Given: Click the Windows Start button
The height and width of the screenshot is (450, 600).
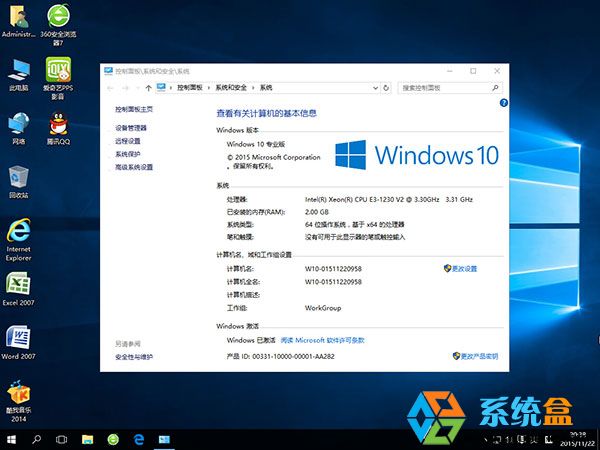Looking at the screenshot, I should [12, 439].
